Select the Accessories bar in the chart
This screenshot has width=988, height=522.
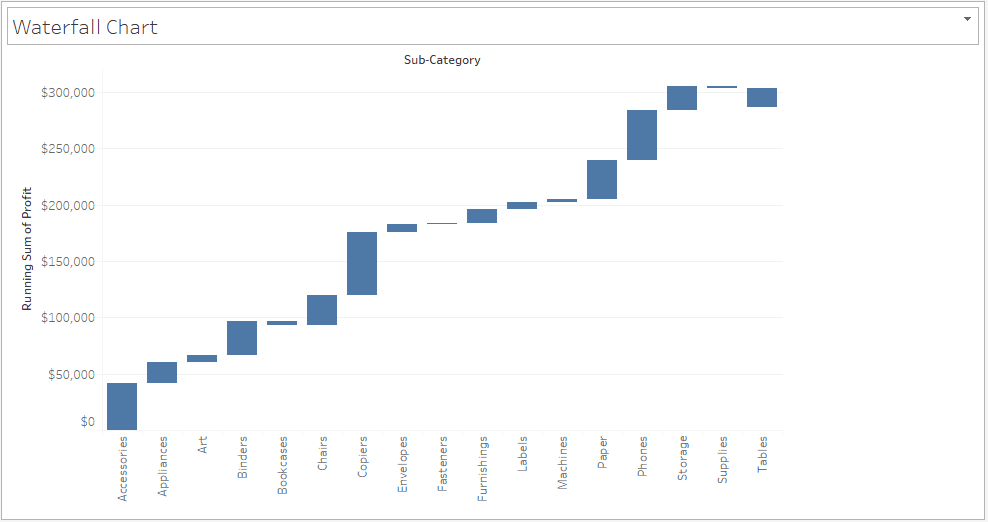(122, 406)
